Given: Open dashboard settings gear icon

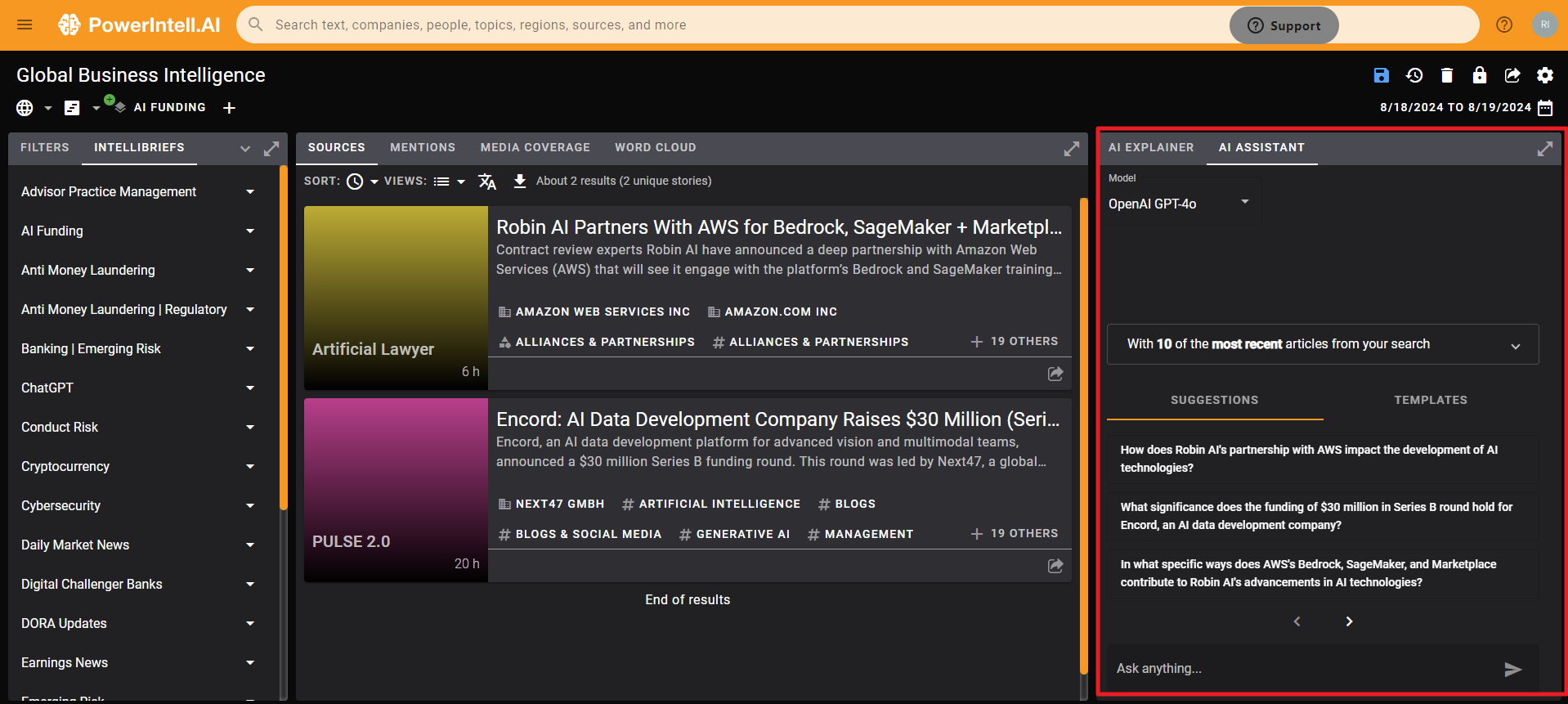Looking at the screenshot, I should 1545,75.
